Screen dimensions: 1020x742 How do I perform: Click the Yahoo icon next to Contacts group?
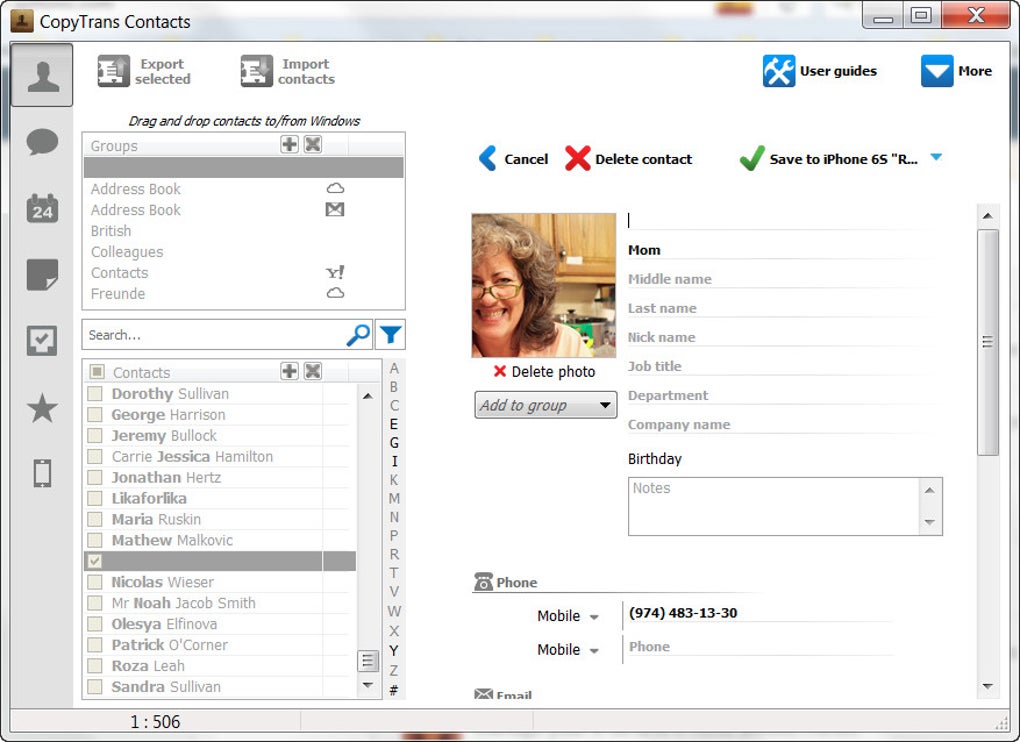tap(335, 272)
